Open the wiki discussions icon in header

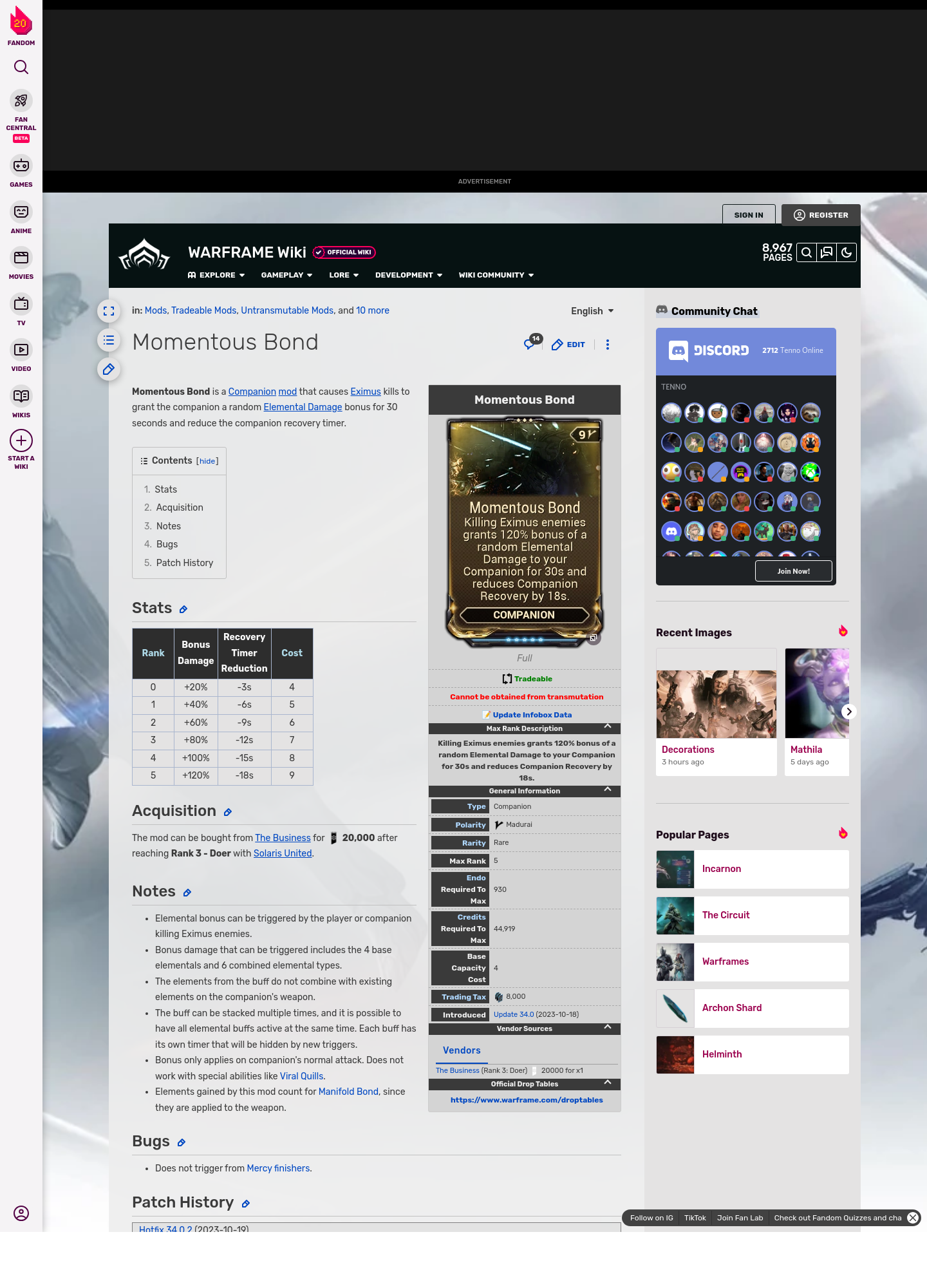[x=827, y=252]
